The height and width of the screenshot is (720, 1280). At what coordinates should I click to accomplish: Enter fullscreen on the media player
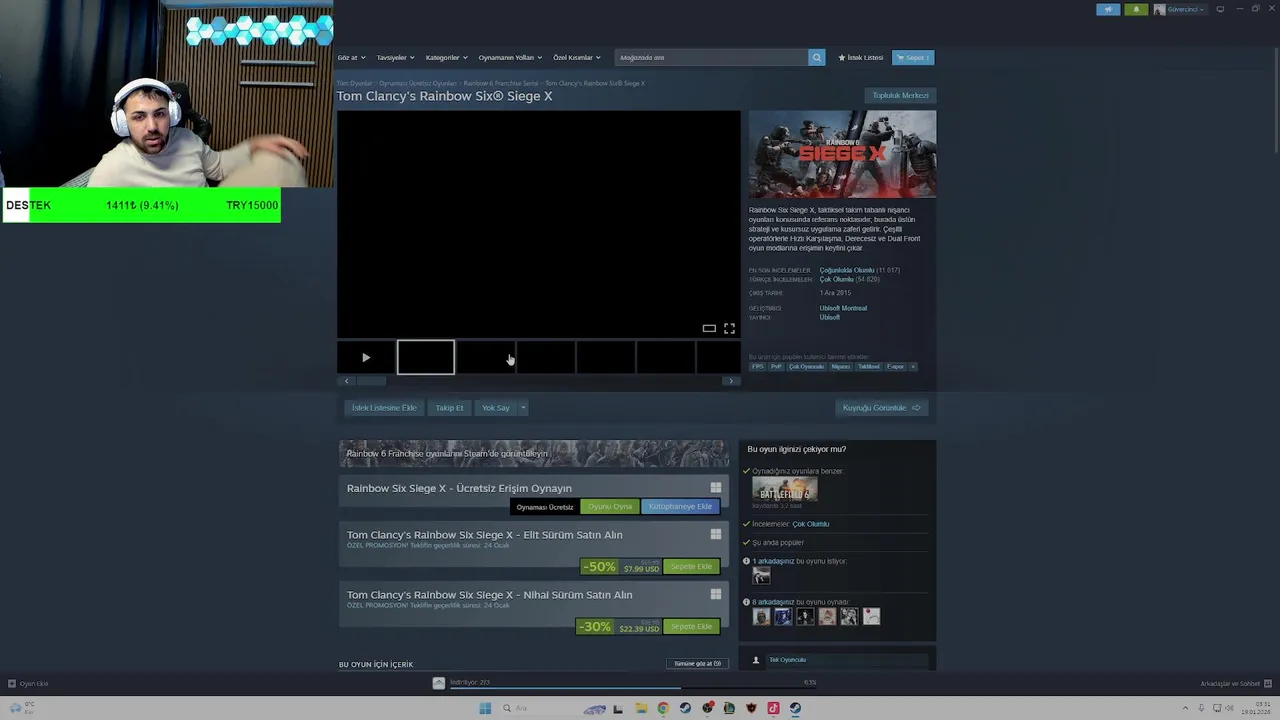click(x=729, y=328)
